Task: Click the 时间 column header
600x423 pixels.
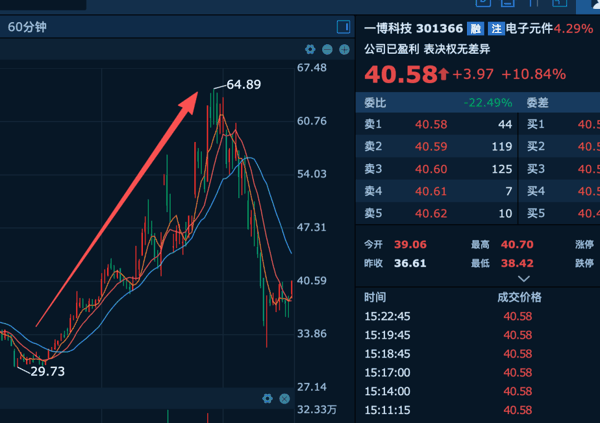Action: coord(375,297)
